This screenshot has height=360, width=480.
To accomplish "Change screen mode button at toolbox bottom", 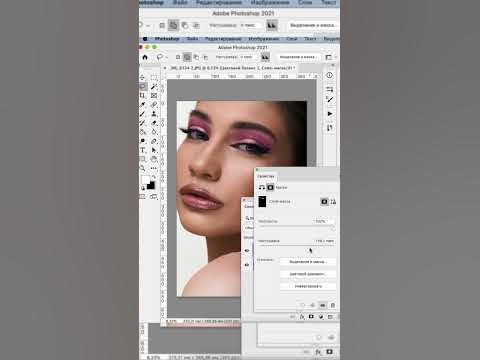I will (154, 197).
